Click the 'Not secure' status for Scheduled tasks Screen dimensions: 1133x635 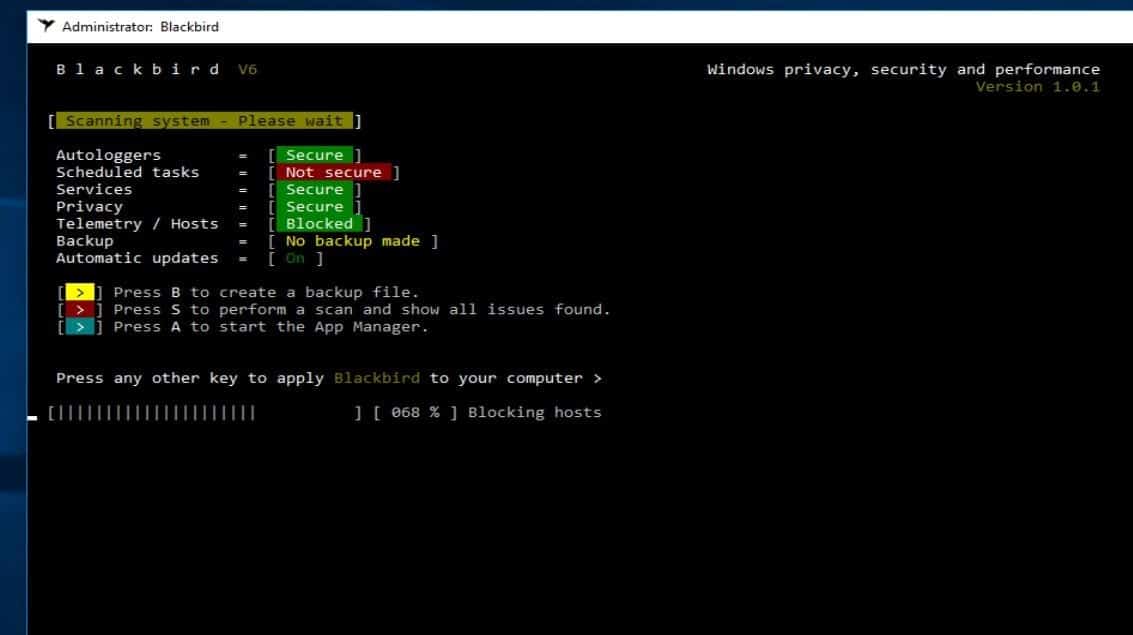pos(333,173)
